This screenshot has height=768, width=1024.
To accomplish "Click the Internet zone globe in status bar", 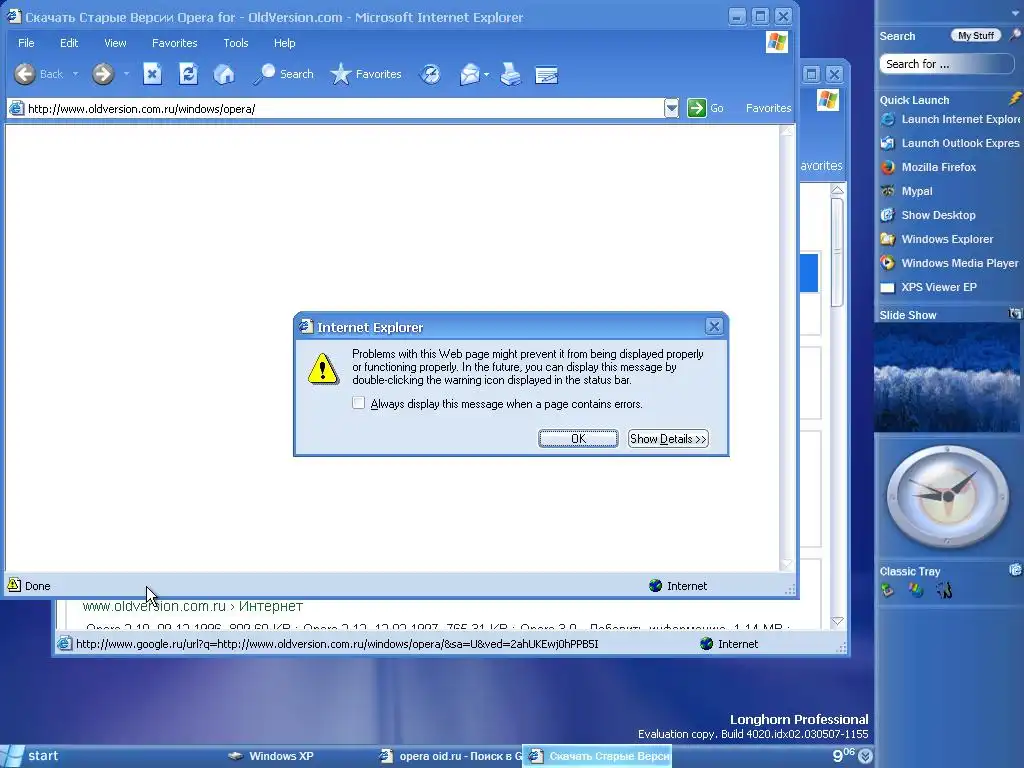I will (656, 586).
